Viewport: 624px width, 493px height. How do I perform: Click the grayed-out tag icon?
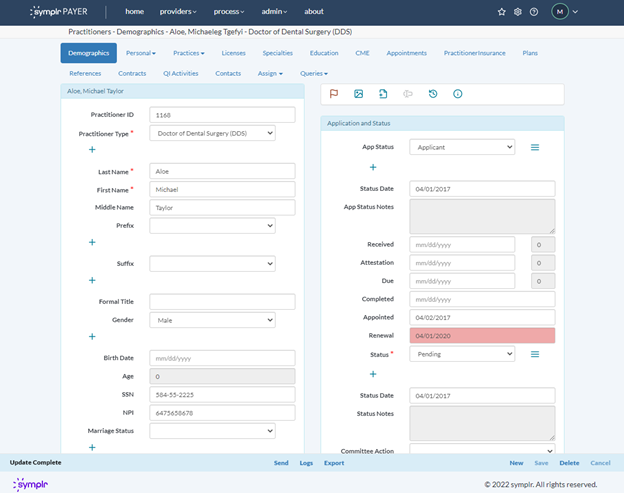click(408, 94)
